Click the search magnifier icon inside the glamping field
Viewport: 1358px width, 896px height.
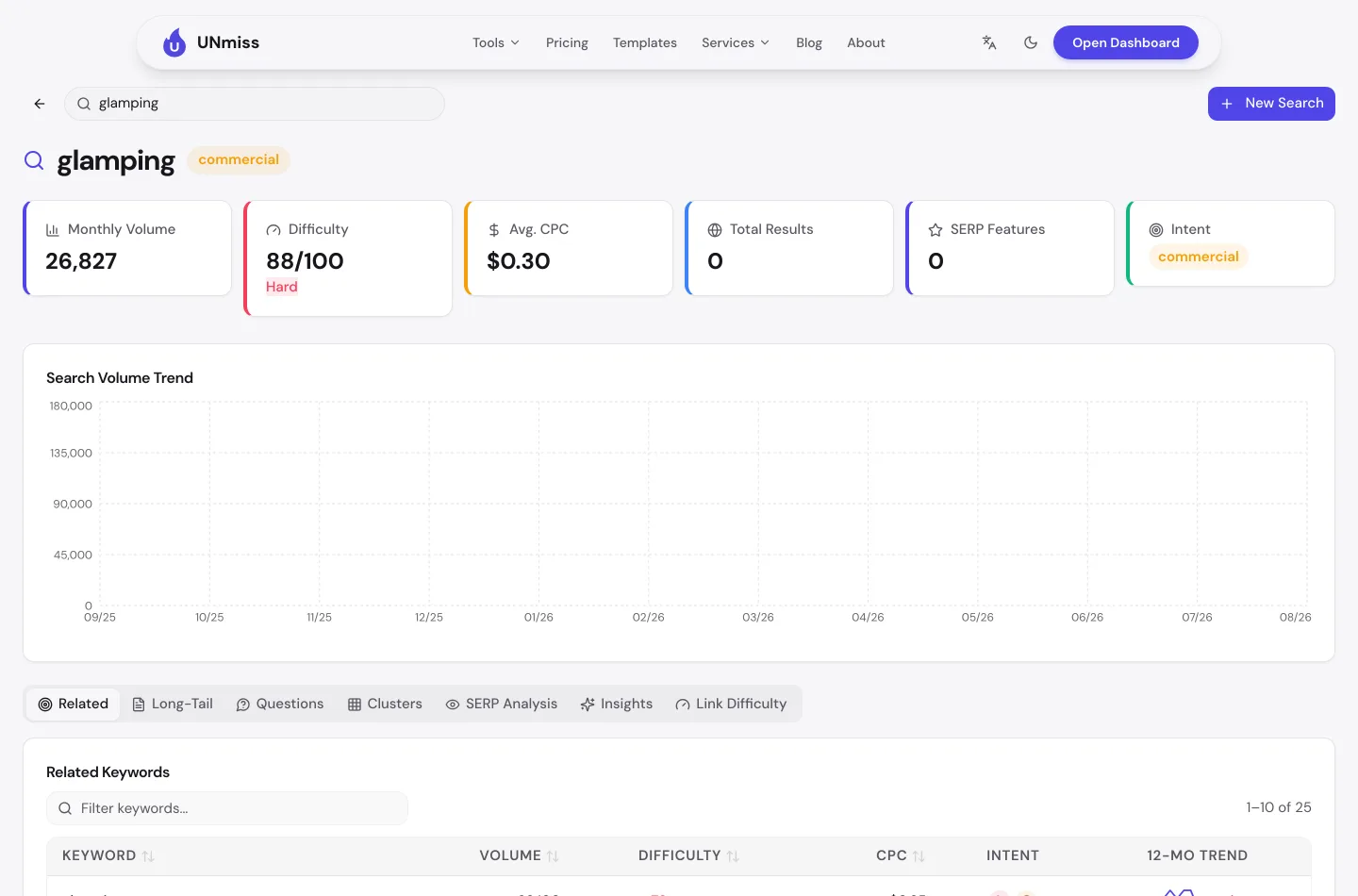[x=84, y=104]
